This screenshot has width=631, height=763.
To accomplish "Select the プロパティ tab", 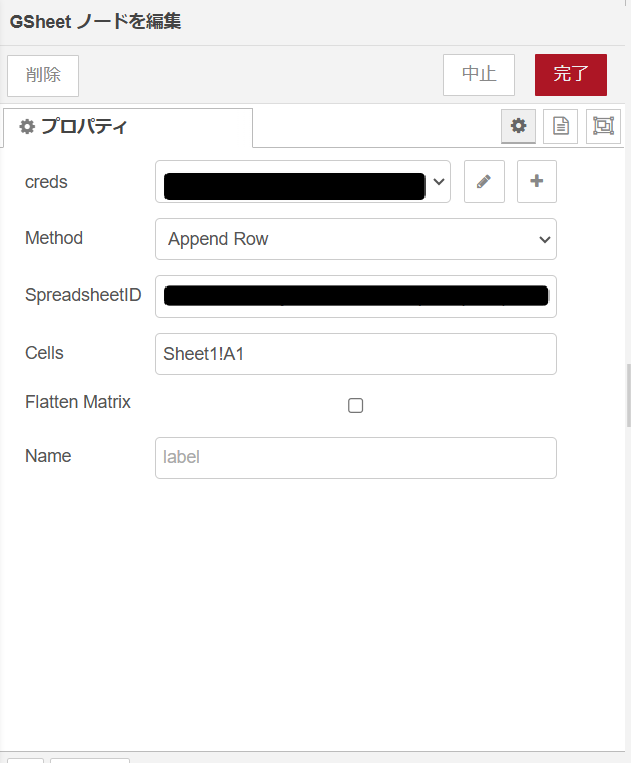I will pyautogui.click(x=128, y=127).
